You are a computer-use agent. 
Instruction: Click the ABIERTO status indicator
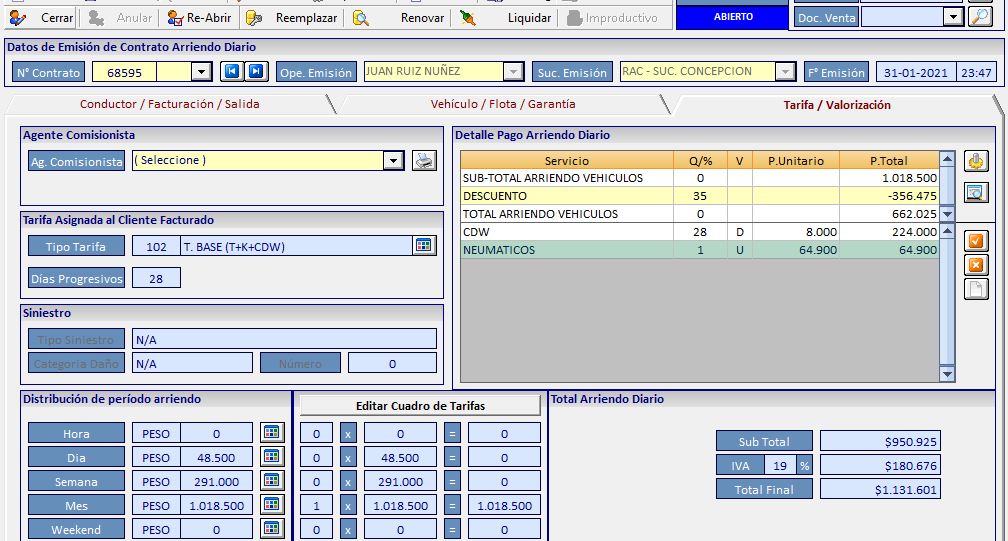click(733, 17)
